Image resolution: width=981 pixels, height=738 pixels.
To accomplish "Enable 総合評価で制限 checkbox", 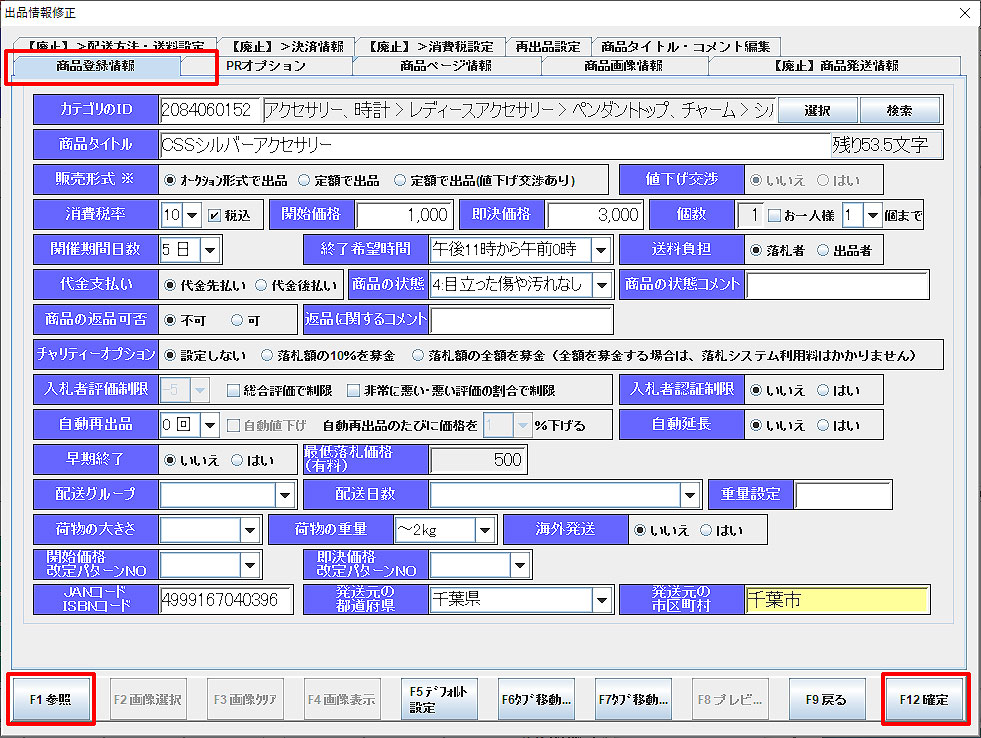I will click(234, 390).
